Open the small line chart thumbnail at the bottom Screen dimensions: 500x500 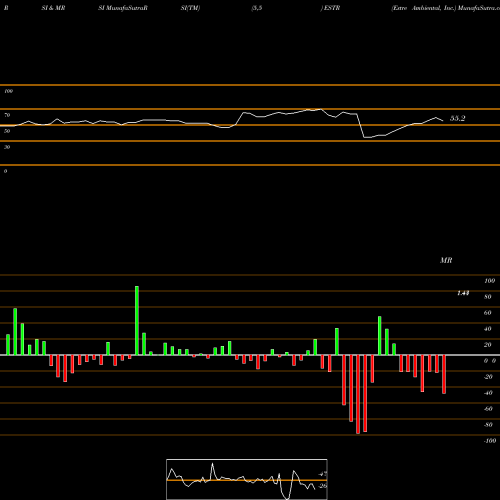point(247,479)
